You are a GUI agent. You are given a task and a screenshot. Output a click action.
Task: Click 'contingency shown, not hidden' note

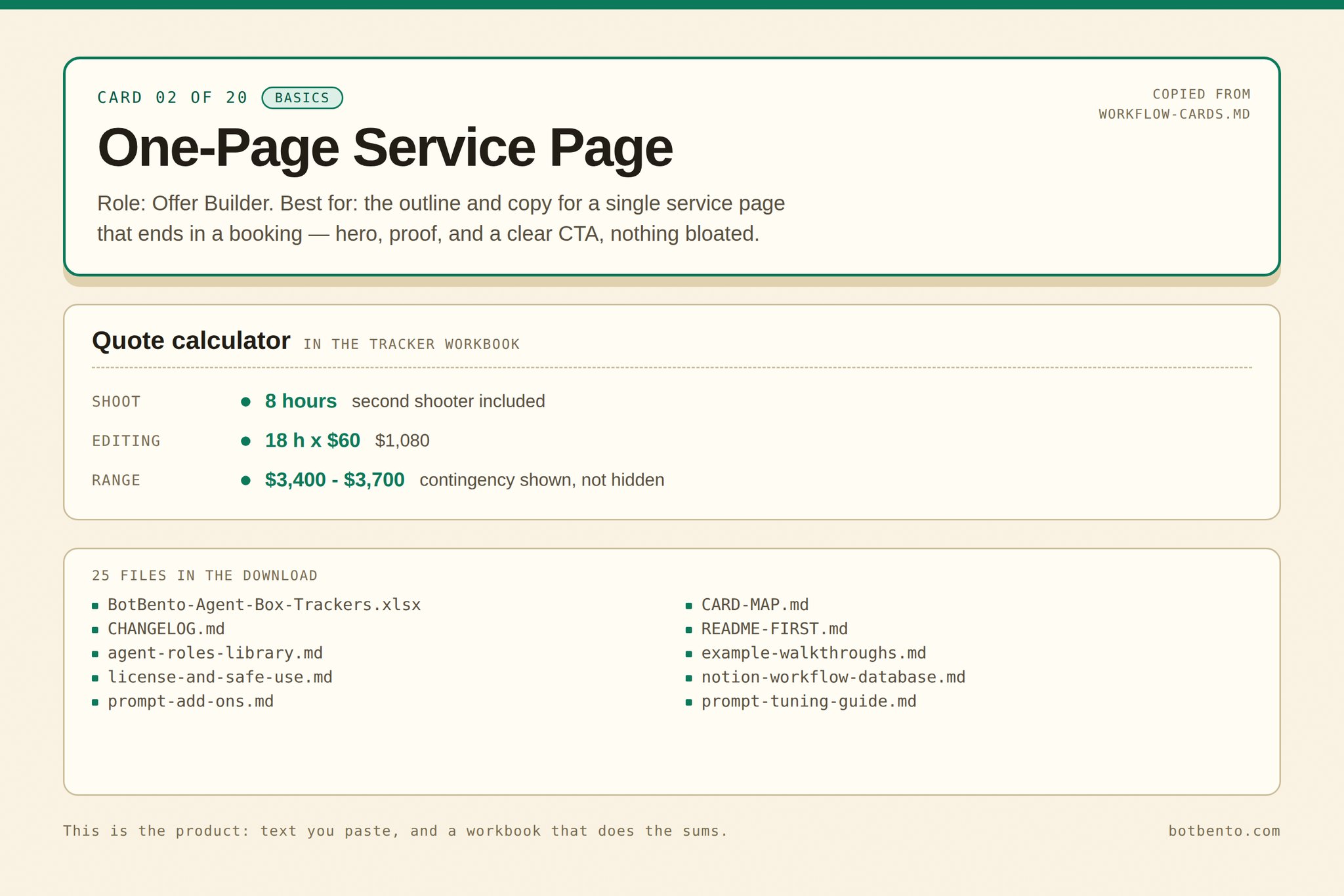(x=542, y=480)
